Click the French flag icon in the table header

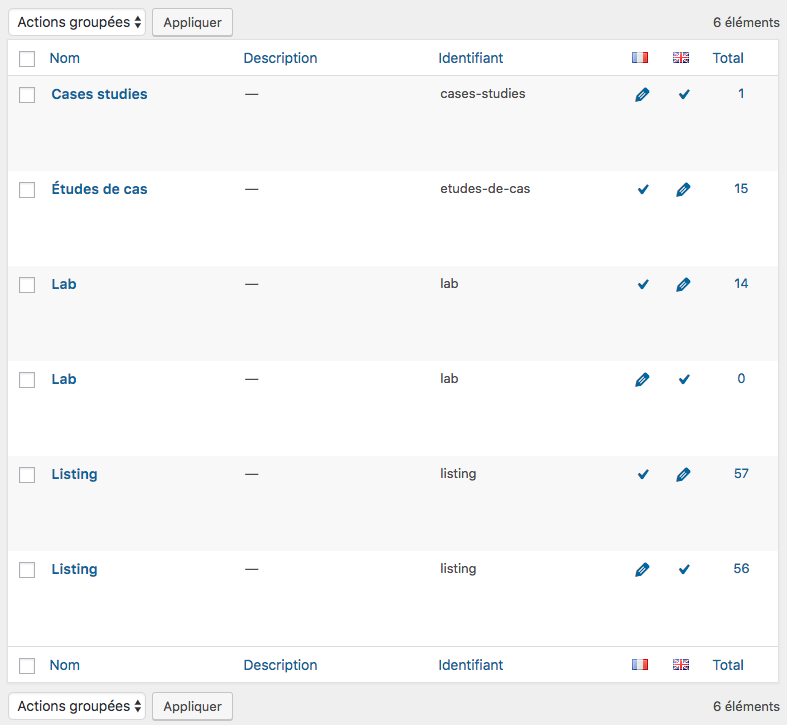pos(640,58)
